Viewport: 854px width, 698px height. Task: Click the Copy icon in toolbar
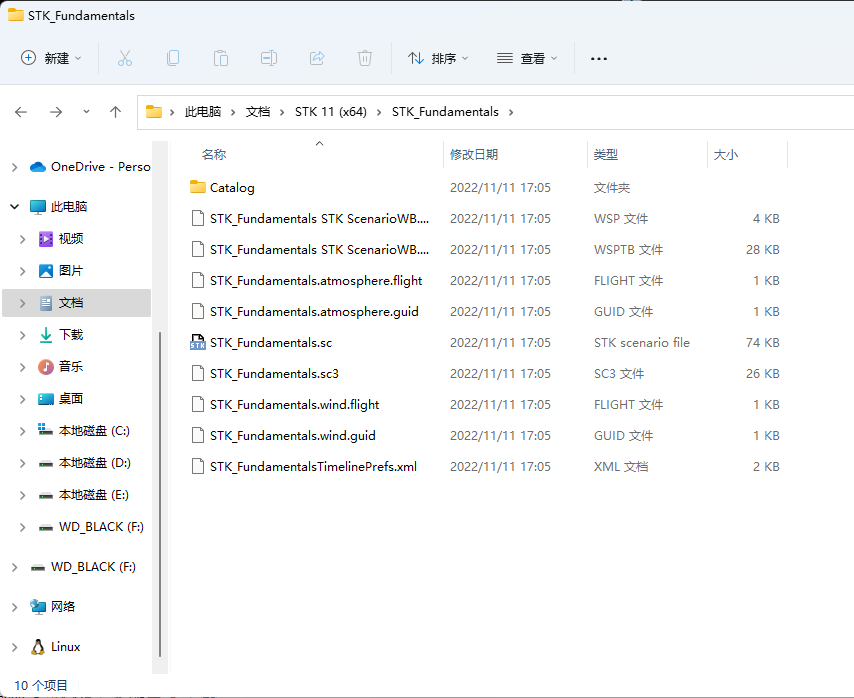[173, 58]
